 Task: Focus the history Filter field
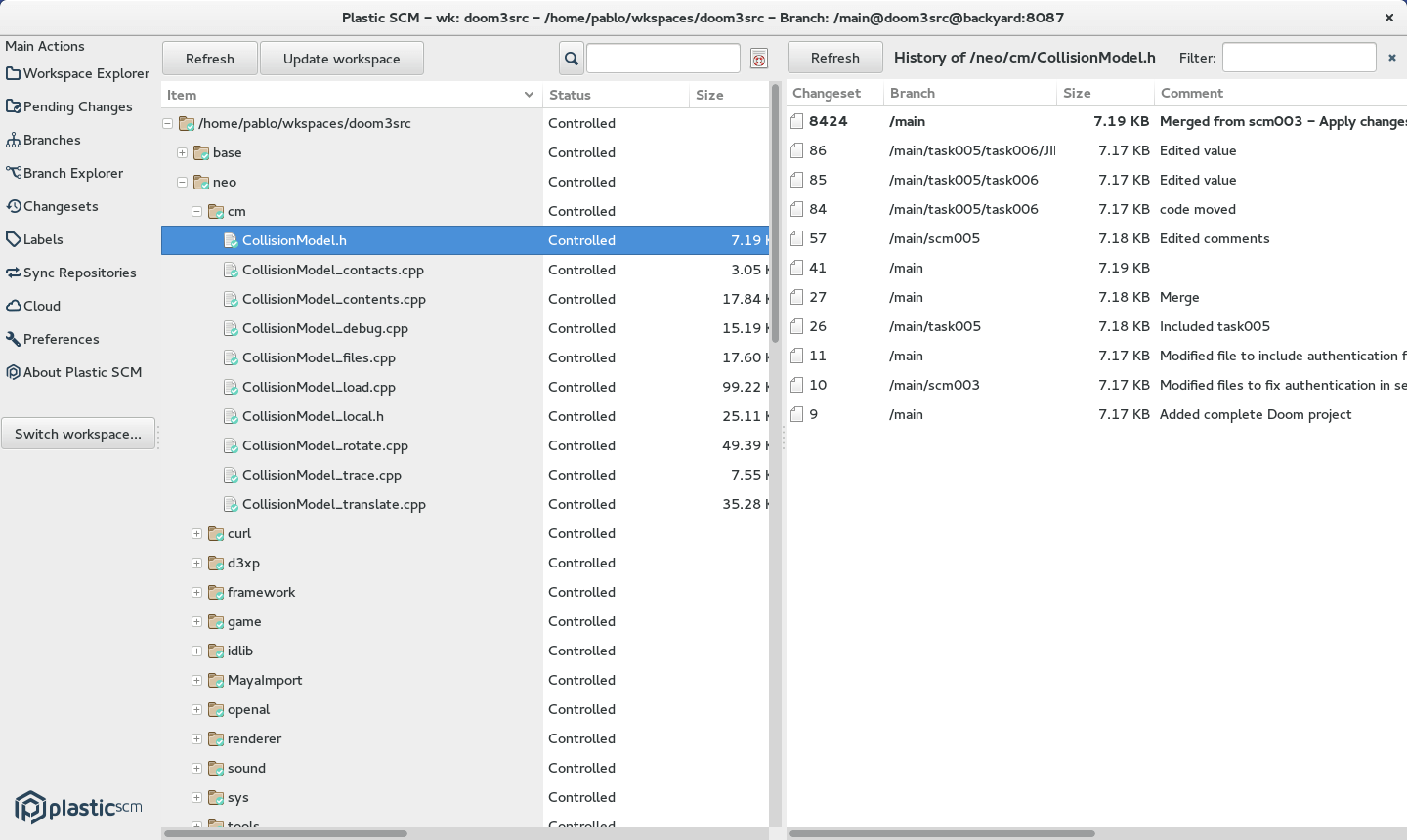click(1300, 58)
